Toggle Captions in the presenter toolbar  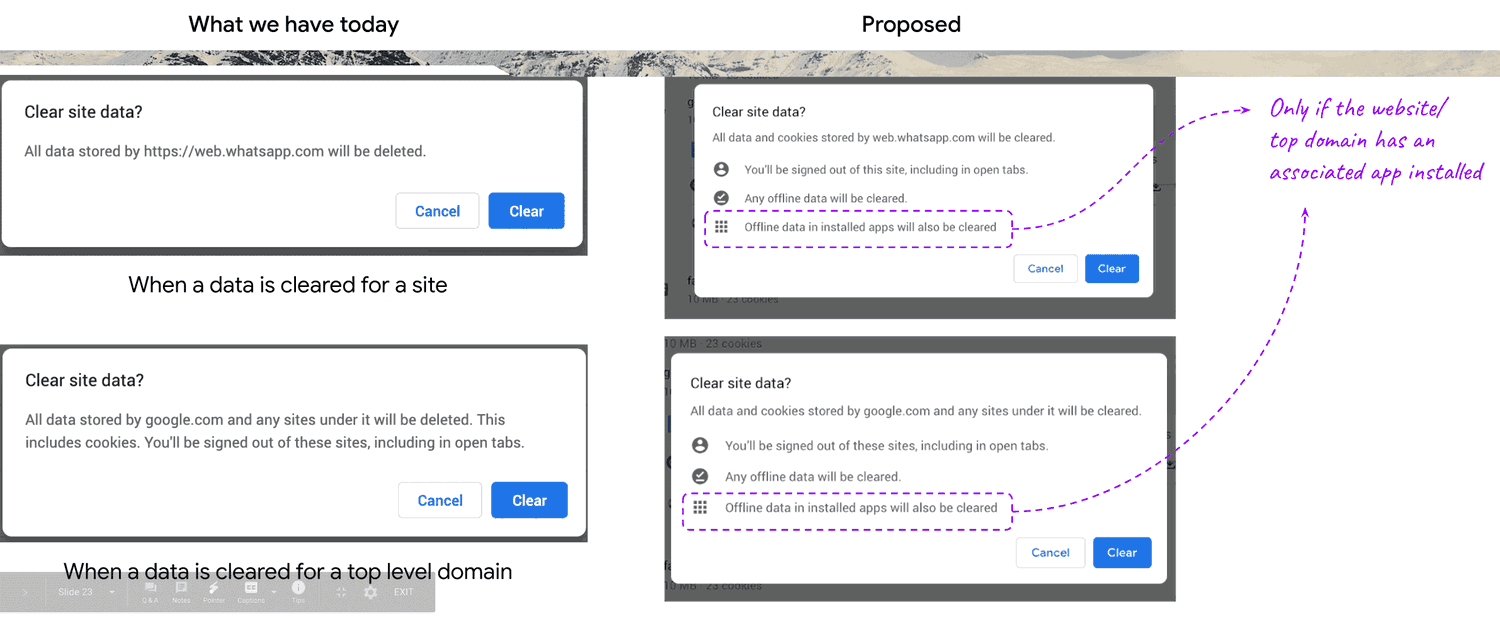tap(251, 591)
